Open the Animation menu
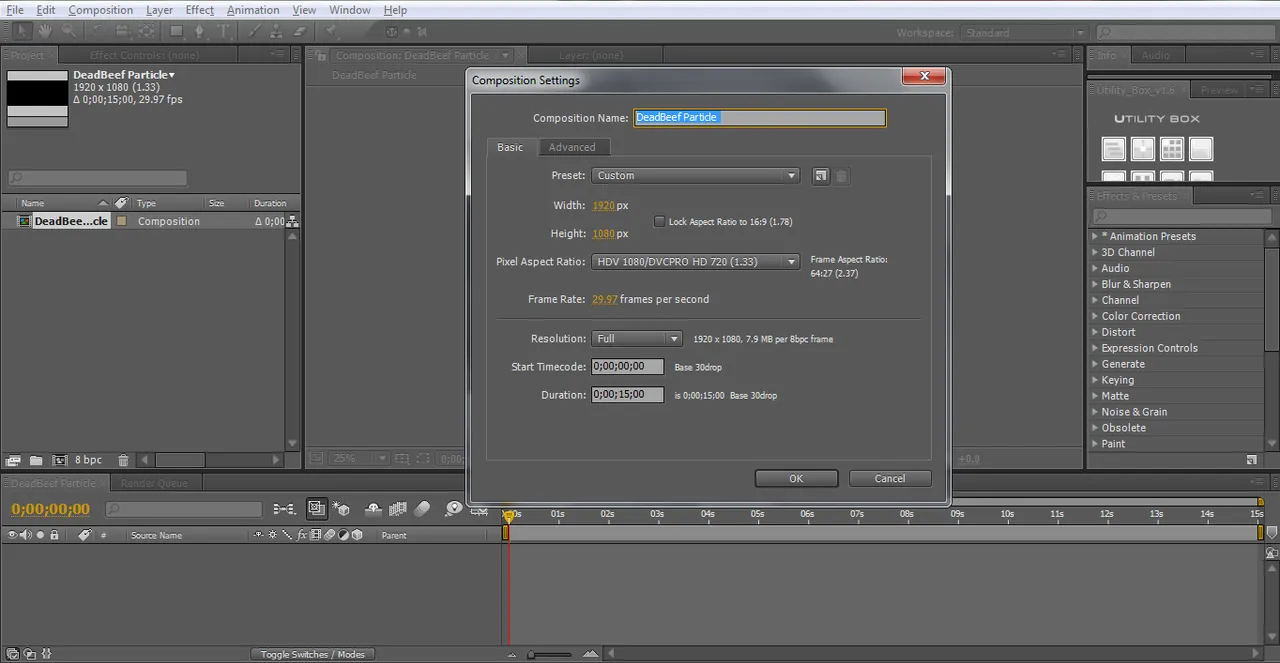The height and width of the screenshot is (663, 1280). coord(253,10)
